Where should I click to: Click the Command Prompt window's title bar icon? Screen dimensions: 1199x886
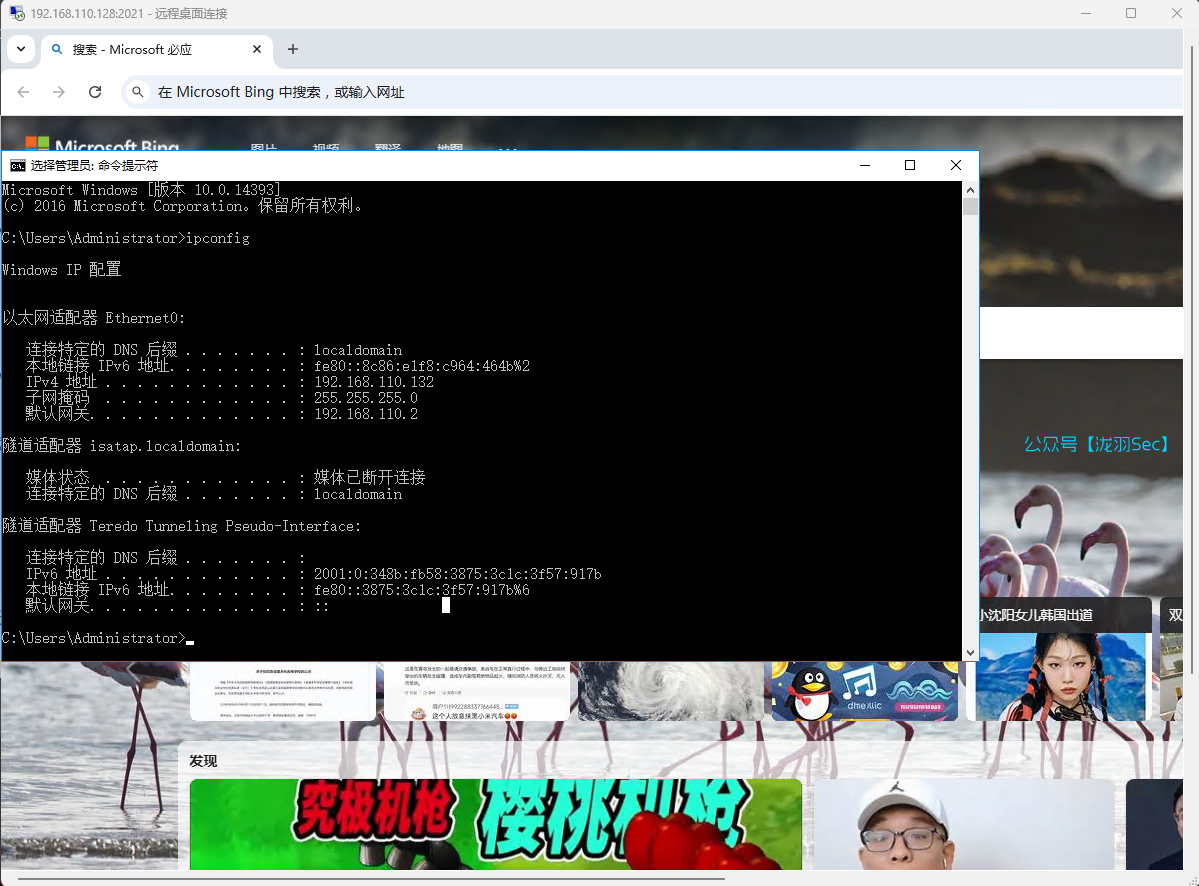(x=17, y=166)
